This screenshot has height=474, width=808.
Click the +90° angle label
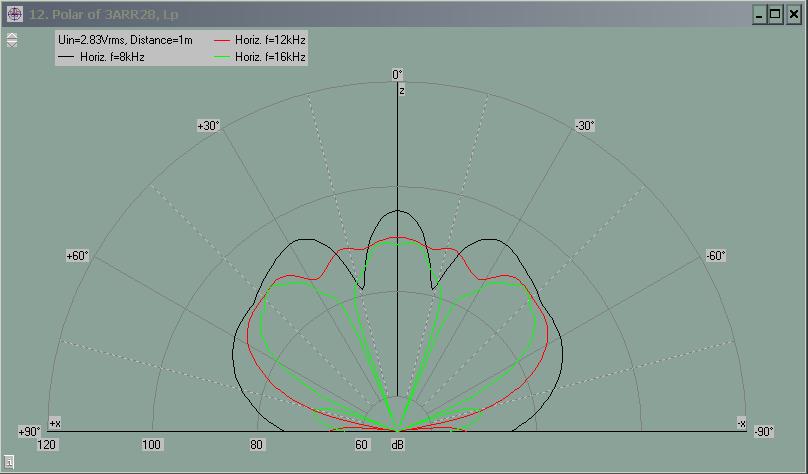[x=29, y=432]
